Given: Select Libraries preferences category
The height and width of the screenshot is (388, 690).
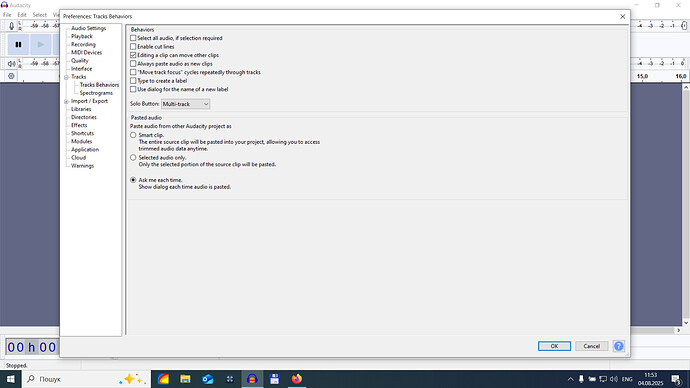Looking at the screenshot, I should point(81,109).
